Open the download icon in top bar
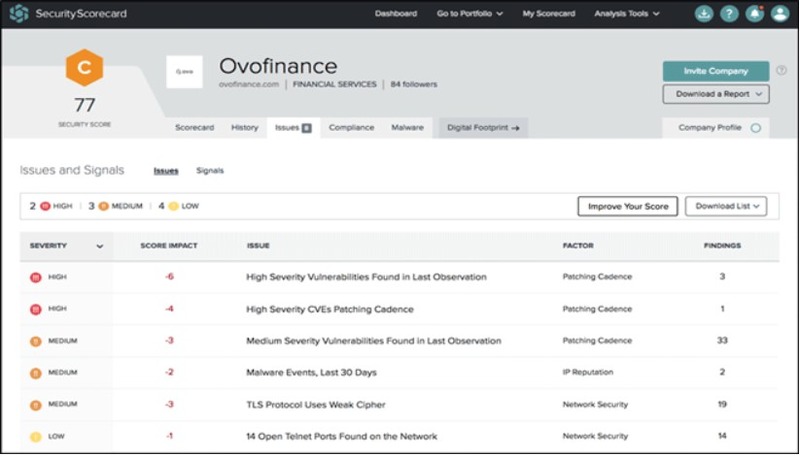 tap(704, 14)
